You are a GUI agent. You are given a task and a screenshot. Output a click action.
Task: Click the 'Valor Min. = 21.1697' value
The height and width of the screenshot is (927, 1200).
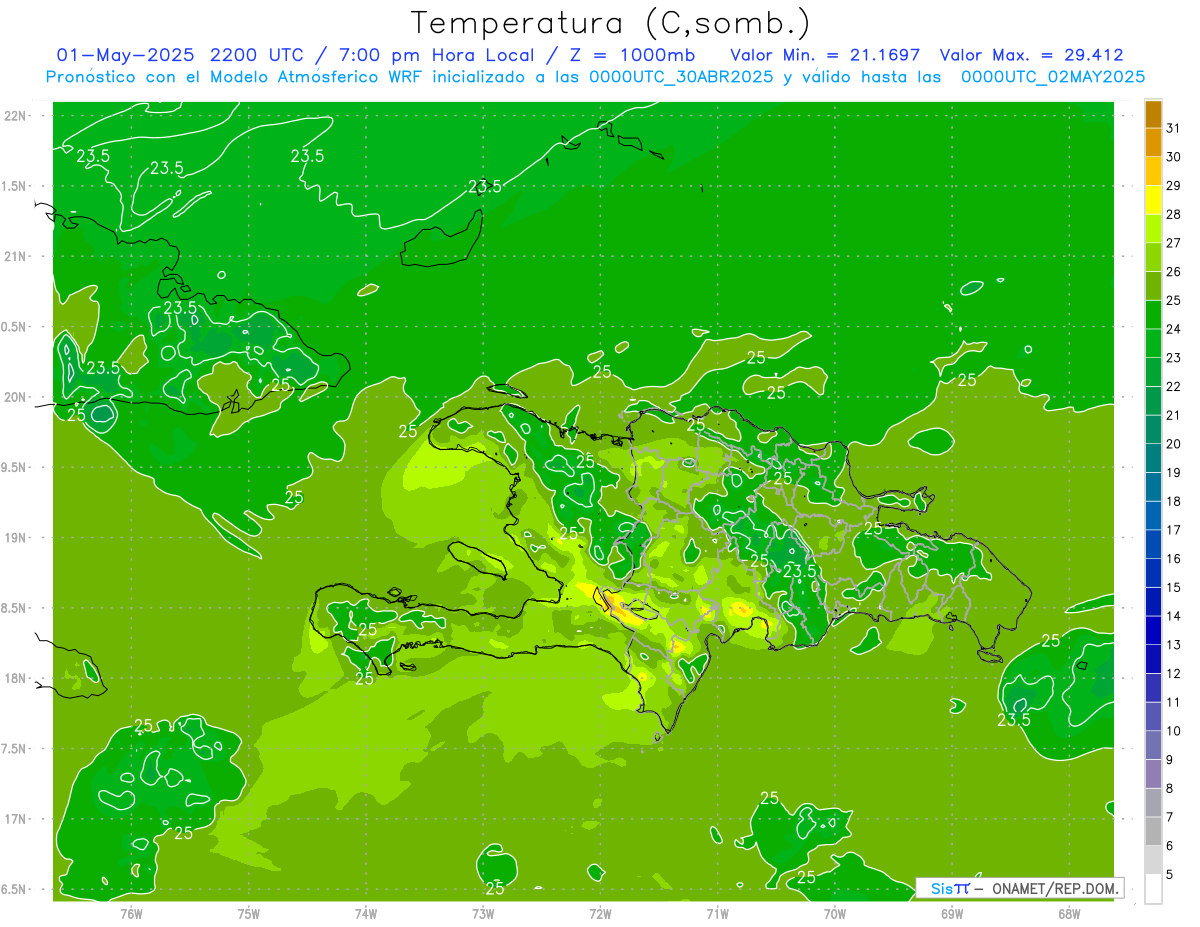825,56
